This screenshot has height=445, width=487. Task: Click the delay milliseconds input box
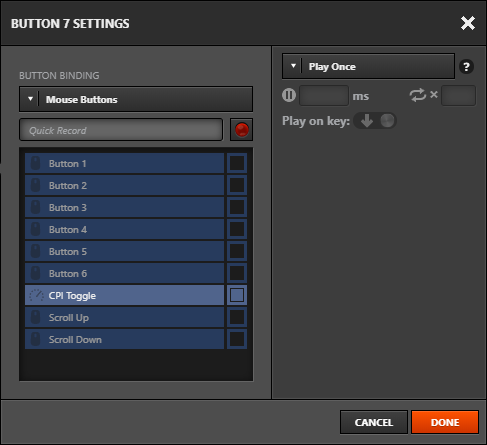coord(324,96)
